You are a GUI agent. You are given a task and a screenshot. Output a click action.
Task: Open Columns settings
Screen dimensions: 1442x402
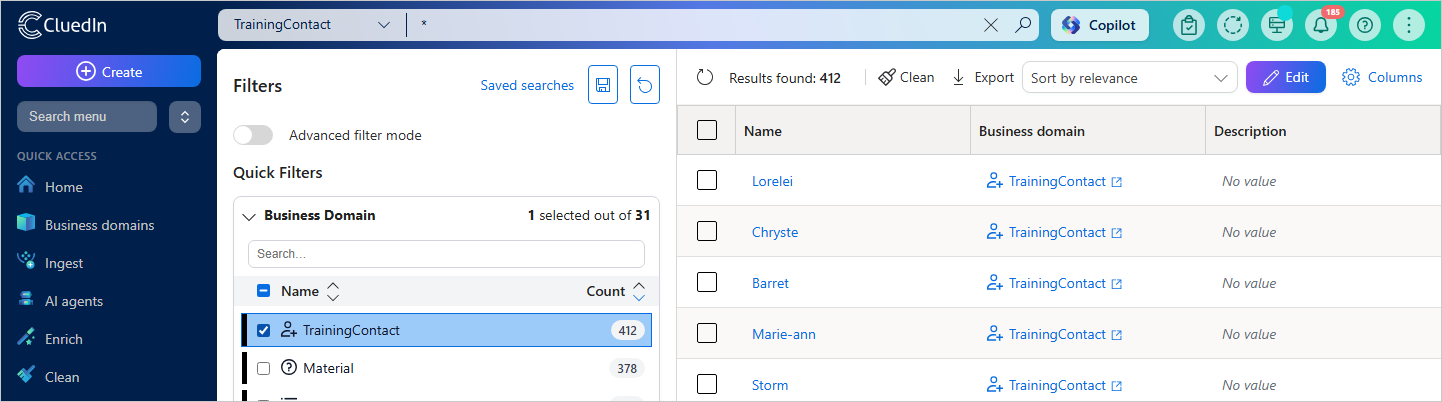click(x=1382, y=77)
